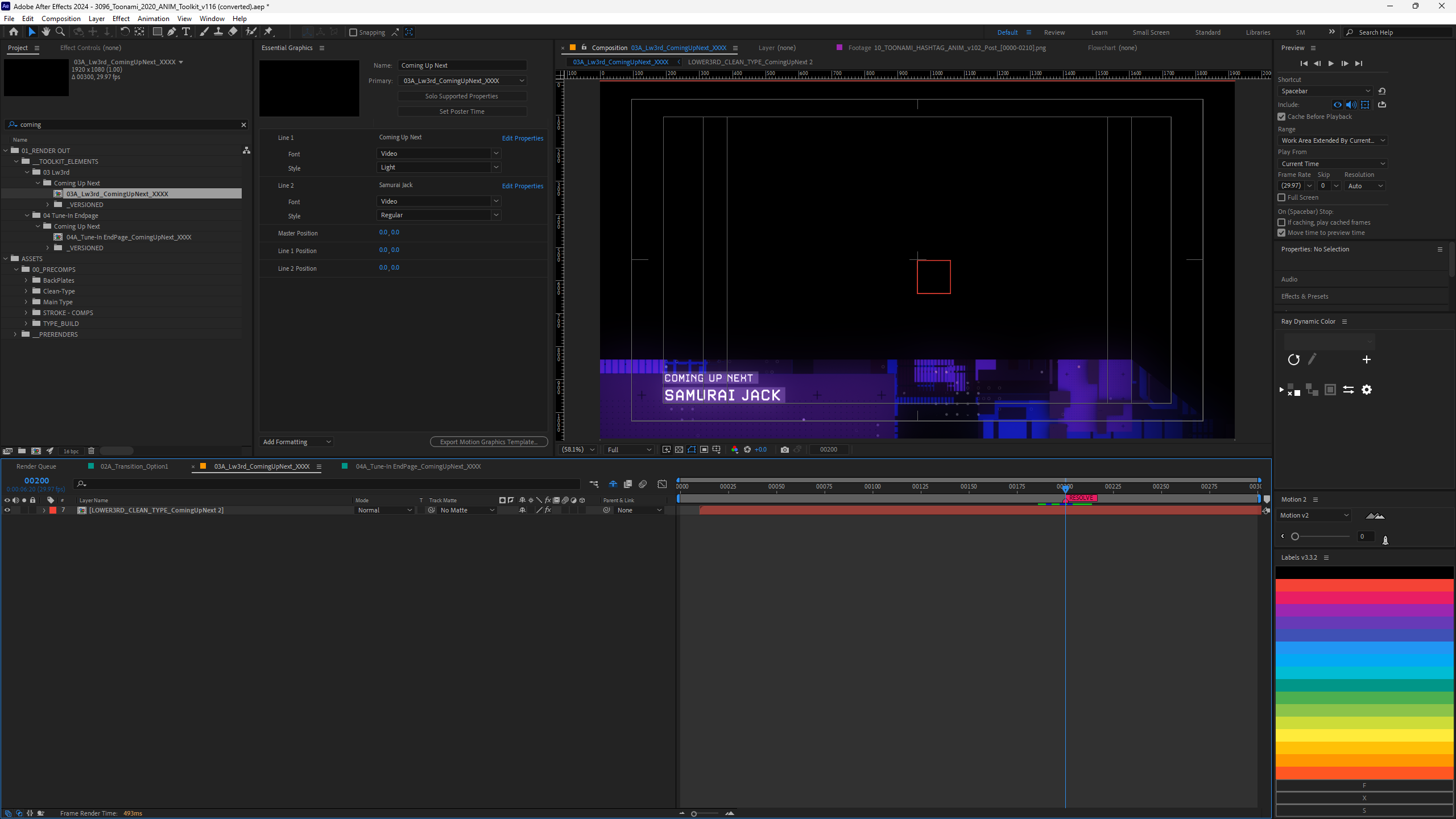Enable Full Screen preview checkbox
Viewport: 1456px width, 819px height.
(x=1282, y=197)
